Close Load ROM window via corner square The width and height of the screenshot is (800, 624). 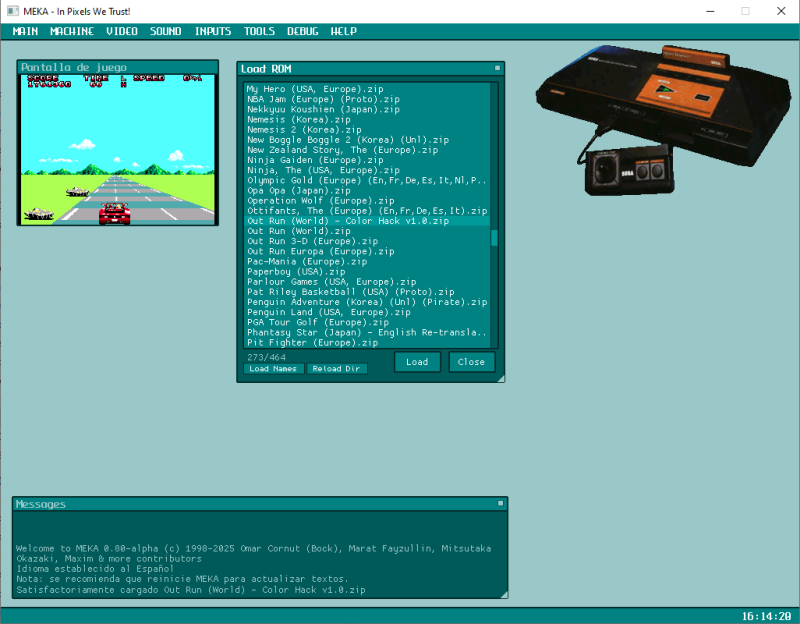497,68
